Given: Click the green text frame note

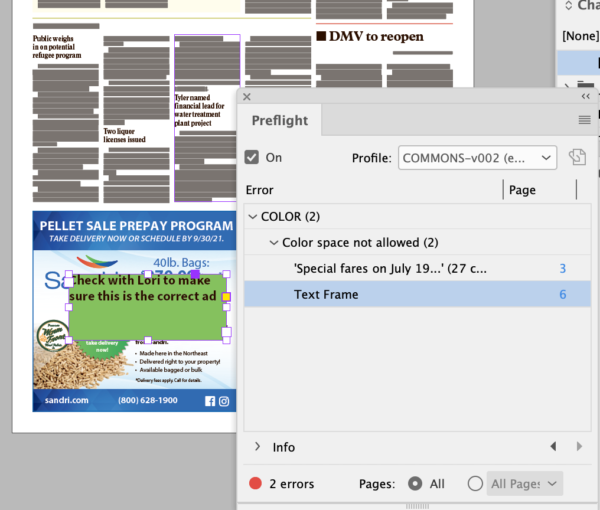Looking at the screenshot, I should [x=147, y=307].
